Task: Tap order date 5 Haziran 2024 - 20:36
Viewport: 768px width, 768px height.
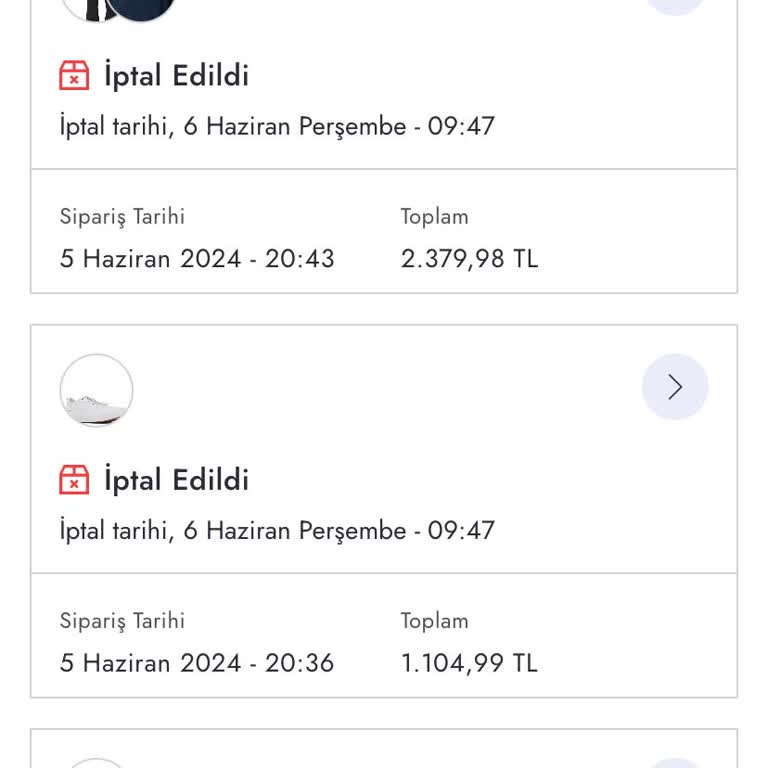Action: coord(197,663)
